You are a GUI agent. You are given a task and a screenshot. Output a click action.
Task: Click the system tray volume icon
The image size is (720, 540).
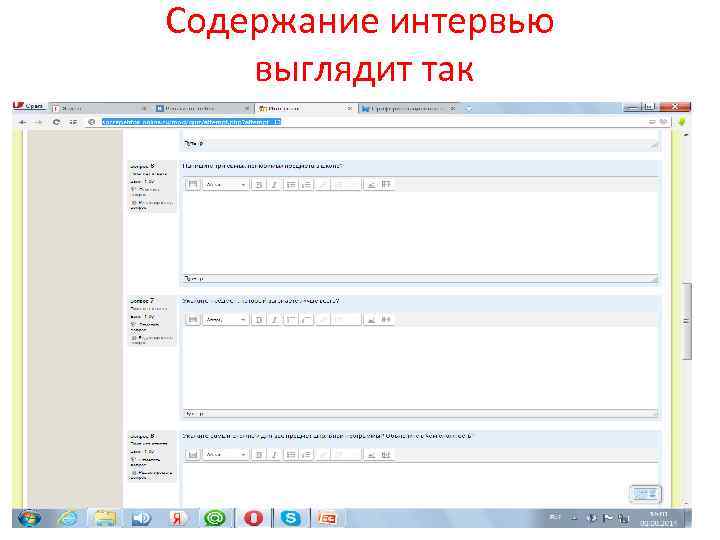coord(592,518)
